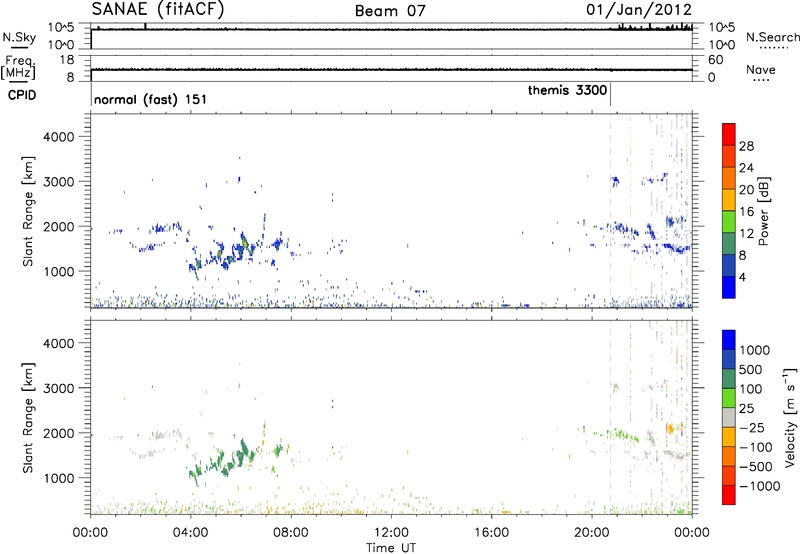The width and height of the screenshot is (800, 554).
Task: Click the date 01/Jan/2012
Action: (x=639, y=9)
